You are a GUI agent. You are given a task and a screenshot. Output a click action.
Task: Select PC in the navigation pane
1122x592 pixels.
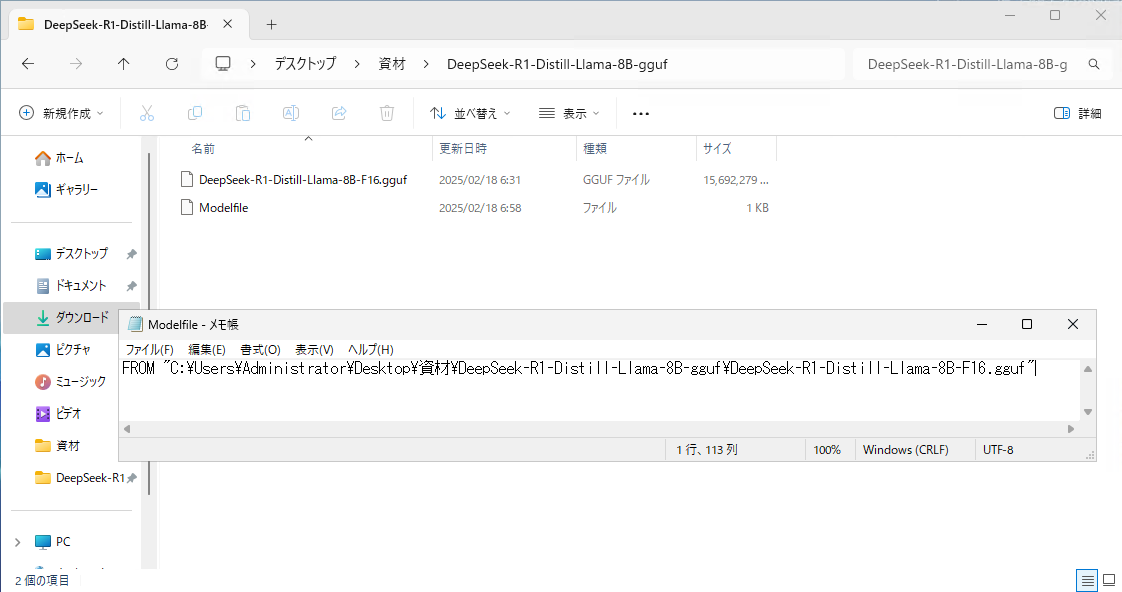pyautogui.click(x=63, y=542)
